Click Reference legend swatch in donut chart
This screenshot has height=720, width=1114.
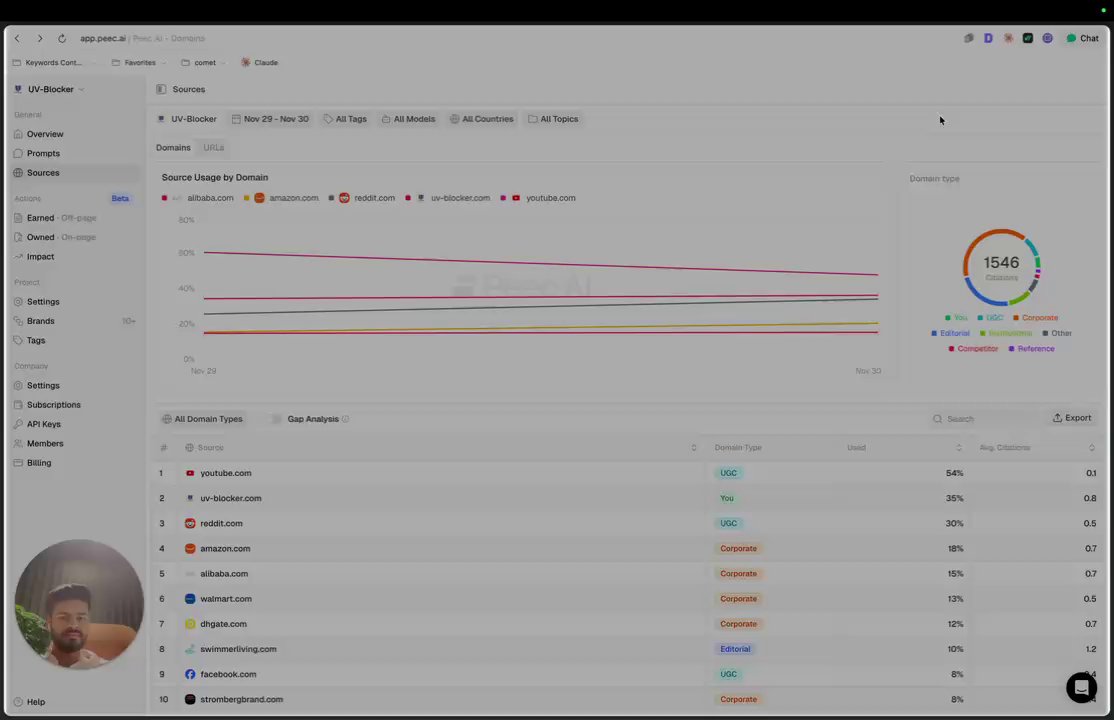1012,349
